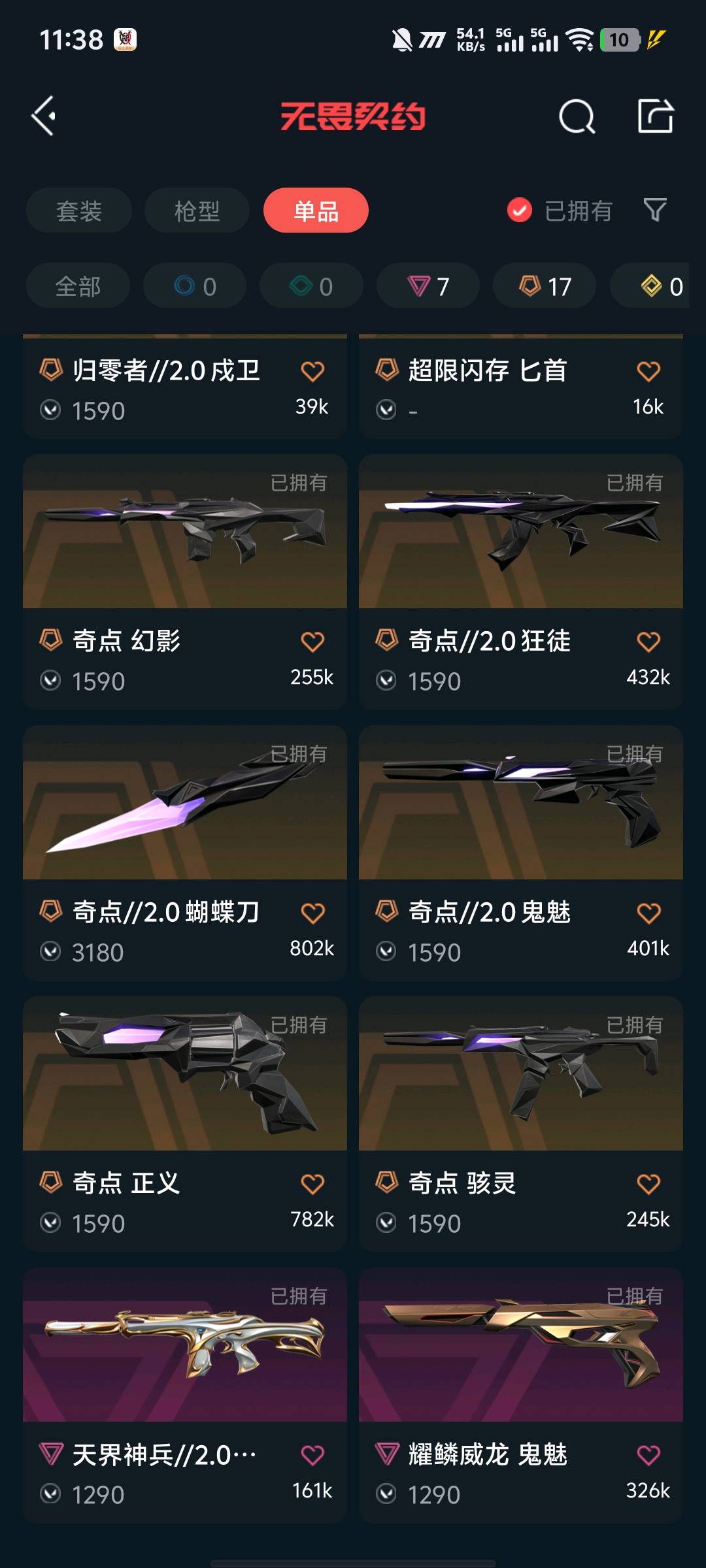The width and height of the screenshot is (706, 1568).
Task: Tap heart on 奇点//2.0 蝴蝶刀
Action: (312, 913)
